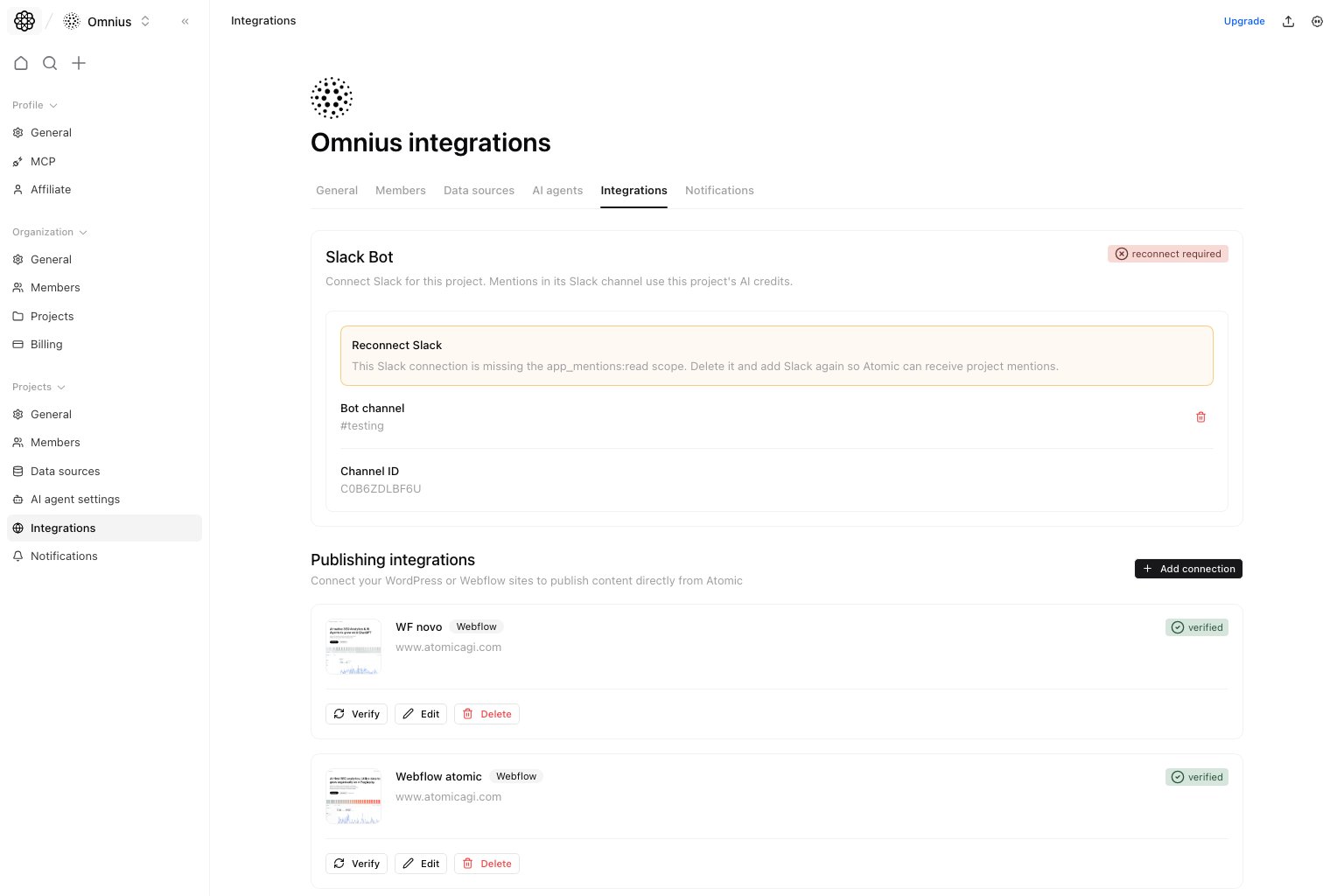This screenshot has width=1344, height=896.
Task: Click Webflow atomic's www.atomicagi.com URL
Action: point(448,797)
